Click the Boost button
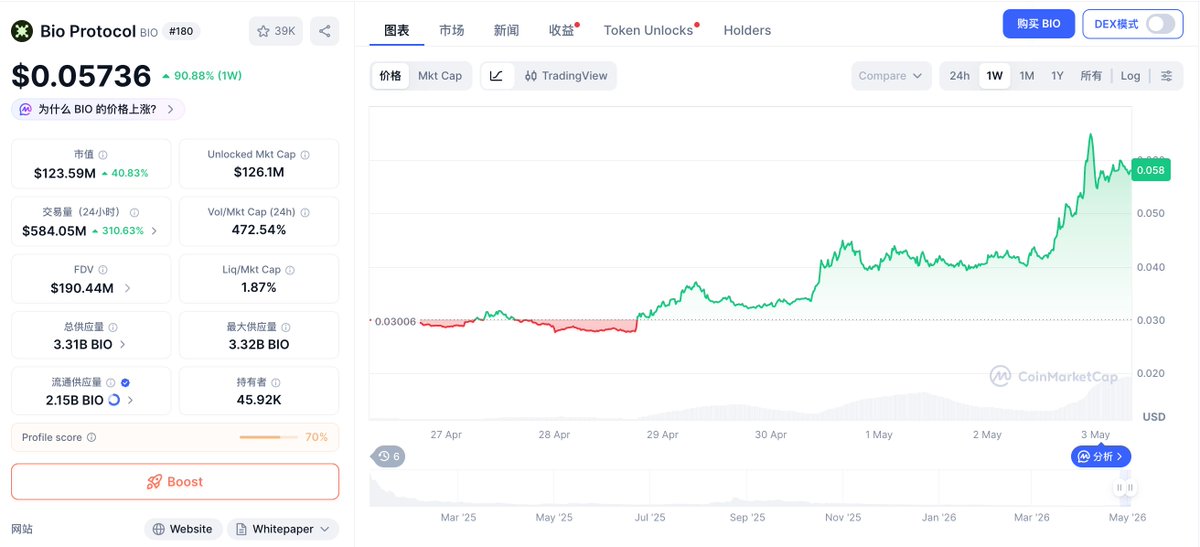The height and width of the screenshot is (547, 1200). tap(175, 482)
